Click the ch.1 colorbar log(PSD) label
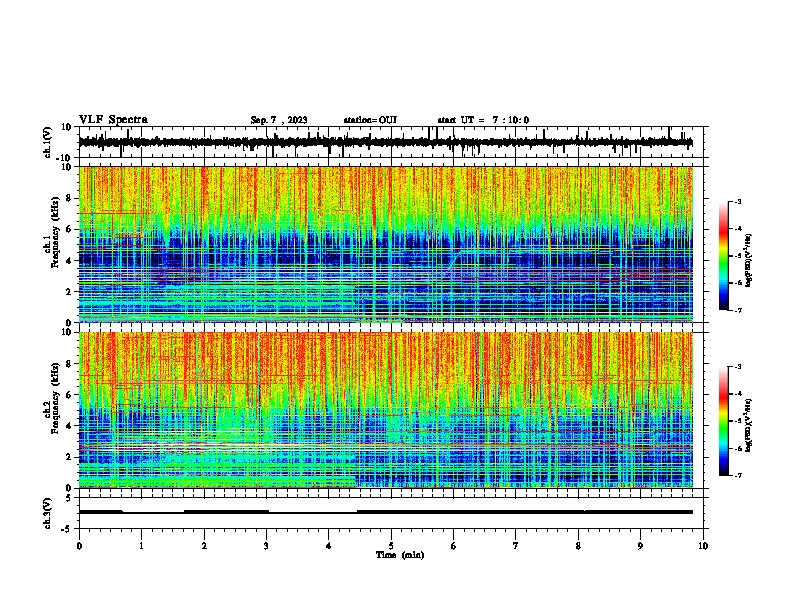The image size is (792, 612). point(749,261)
